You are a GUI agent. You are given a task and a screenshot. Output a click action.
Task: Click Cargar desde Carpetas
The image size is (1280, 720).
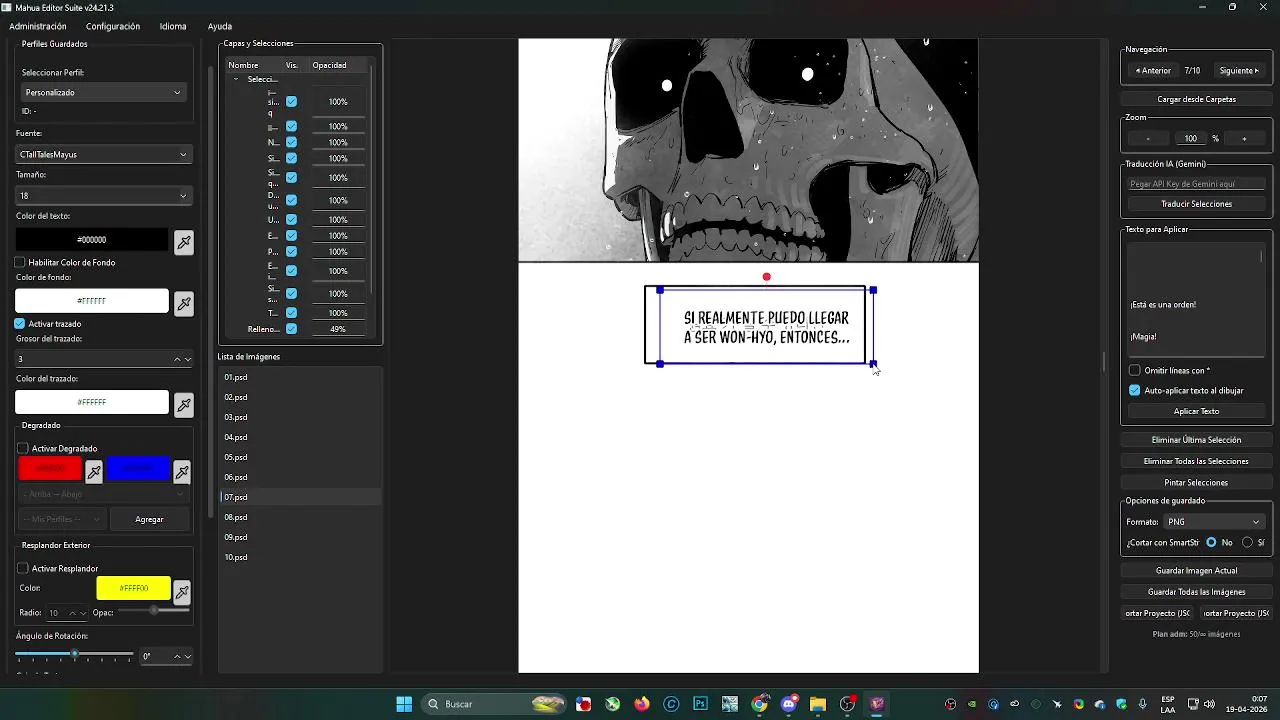click(x=1196, y=99)
